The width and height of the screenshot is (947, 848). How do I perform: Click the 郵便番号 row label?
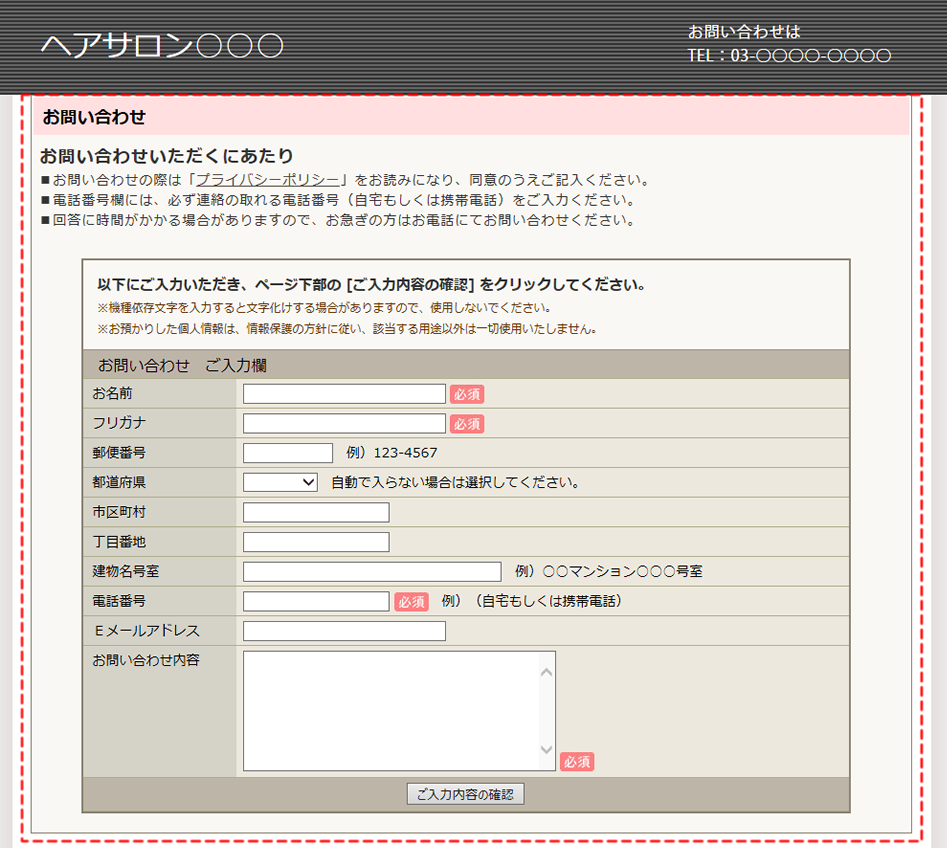(x=119, y=453)
